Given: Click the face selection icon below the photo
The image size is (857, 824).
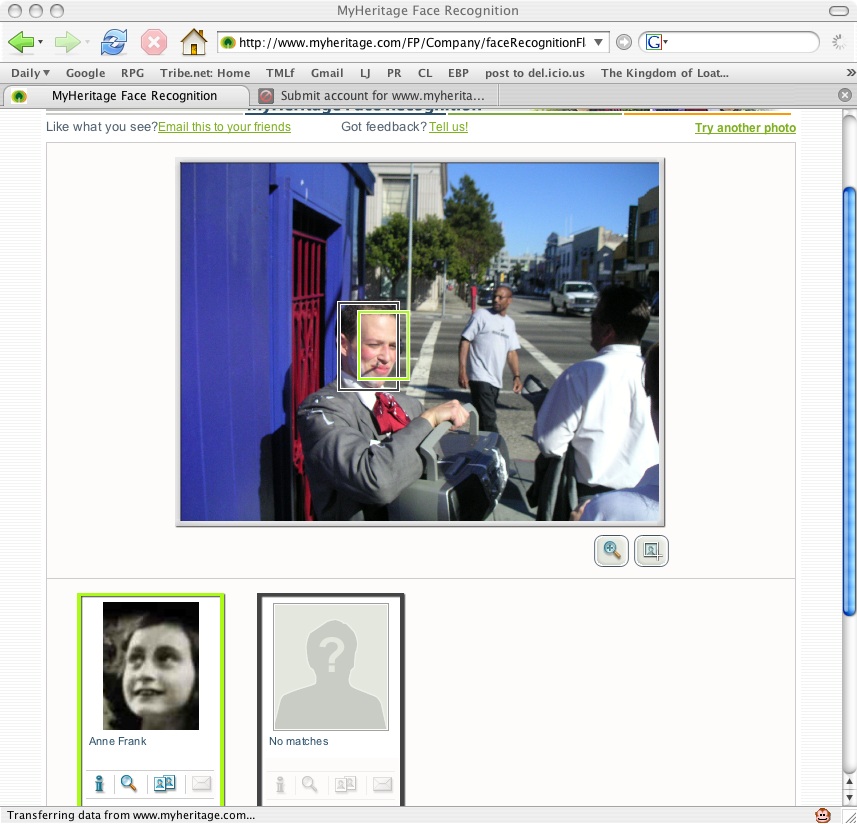Looking at the screenshot, I should tap(651, 550).
